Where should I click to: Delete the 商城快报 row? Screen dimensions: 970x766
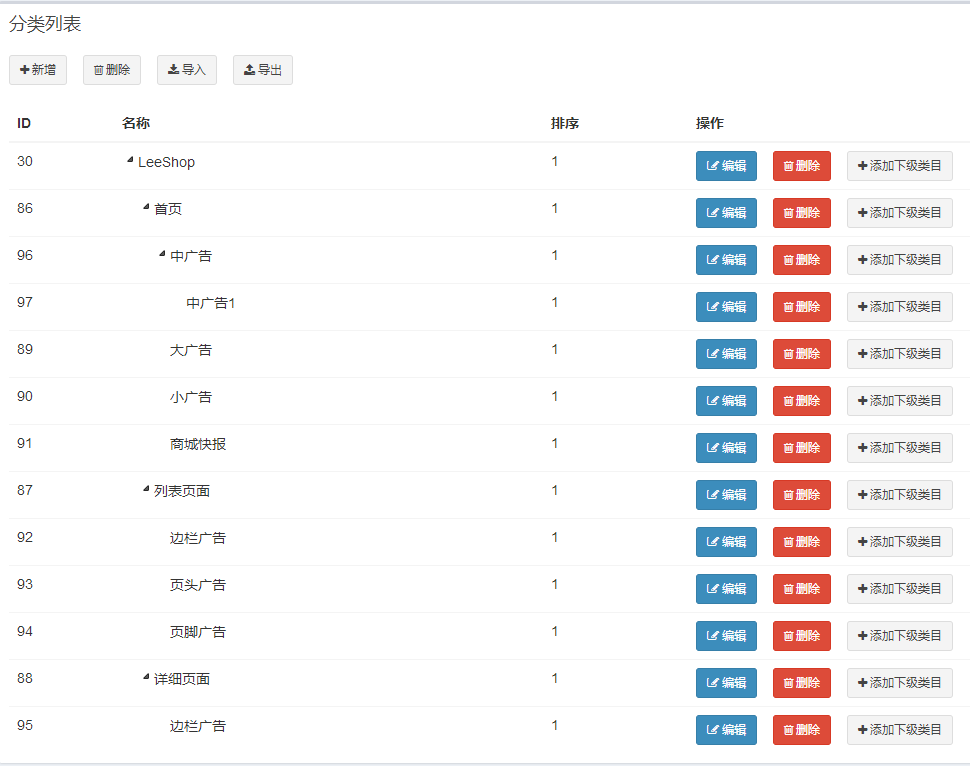click(x=802, y=448)
